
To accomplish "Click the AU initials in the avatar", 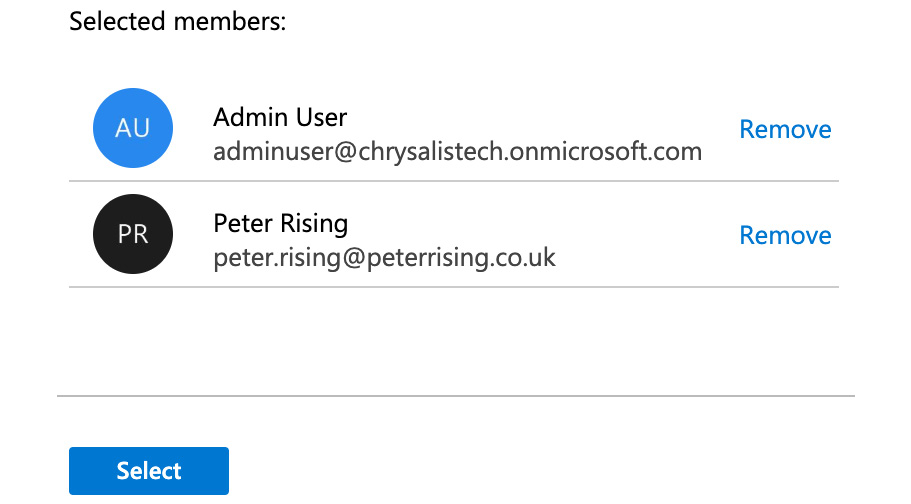I will pos(133,129).
